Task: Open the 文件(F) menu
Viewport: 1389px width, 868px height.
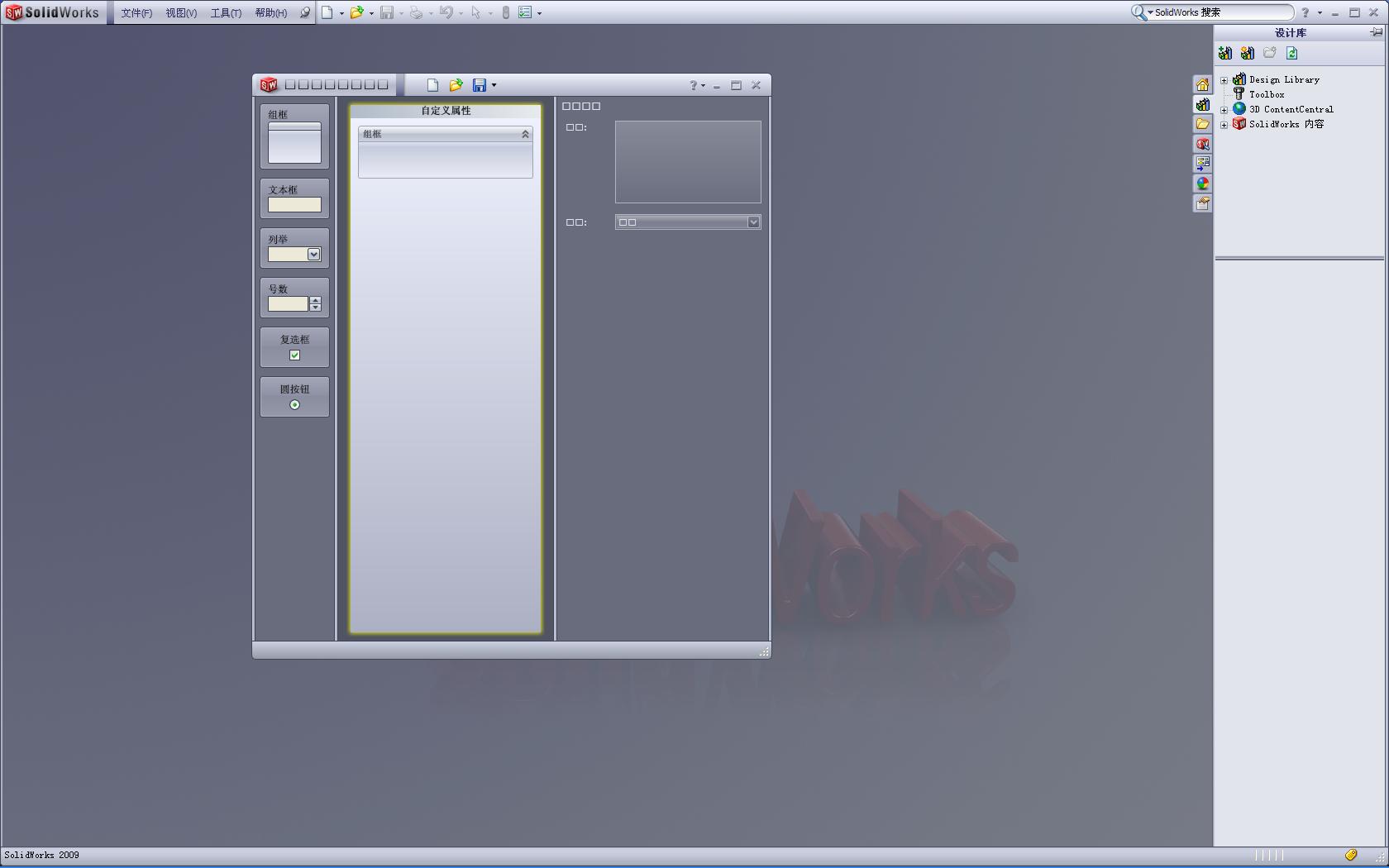Action: click(x=136, y=13)
